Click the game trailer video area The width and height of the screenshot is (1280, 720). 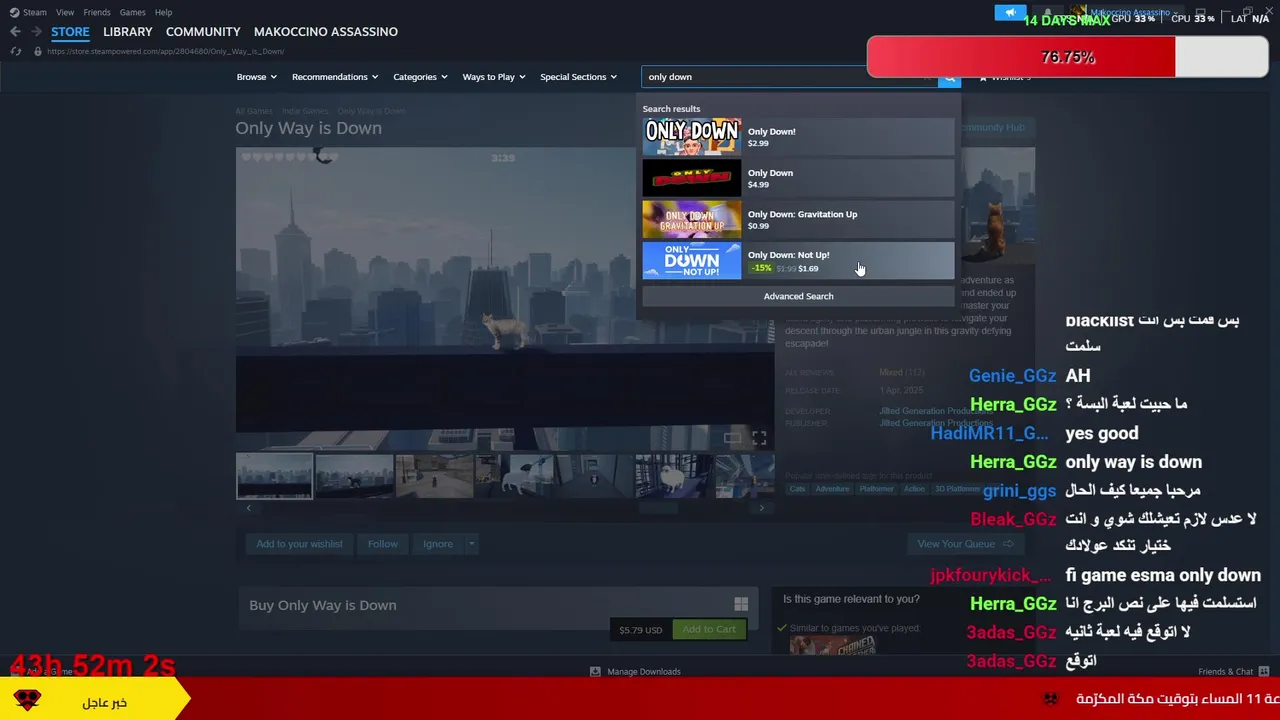pos(505,300)
